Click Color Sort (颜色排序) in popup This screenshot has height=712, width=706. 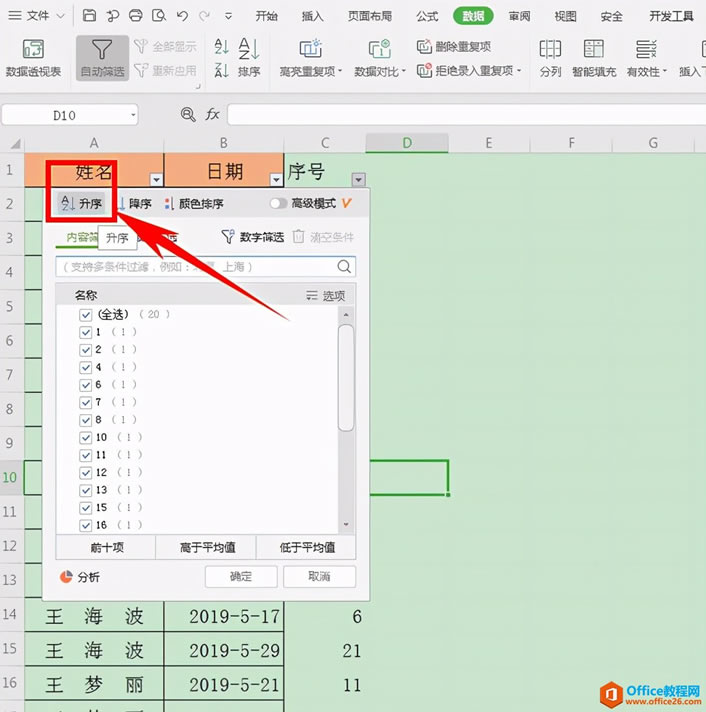point(194,203)
